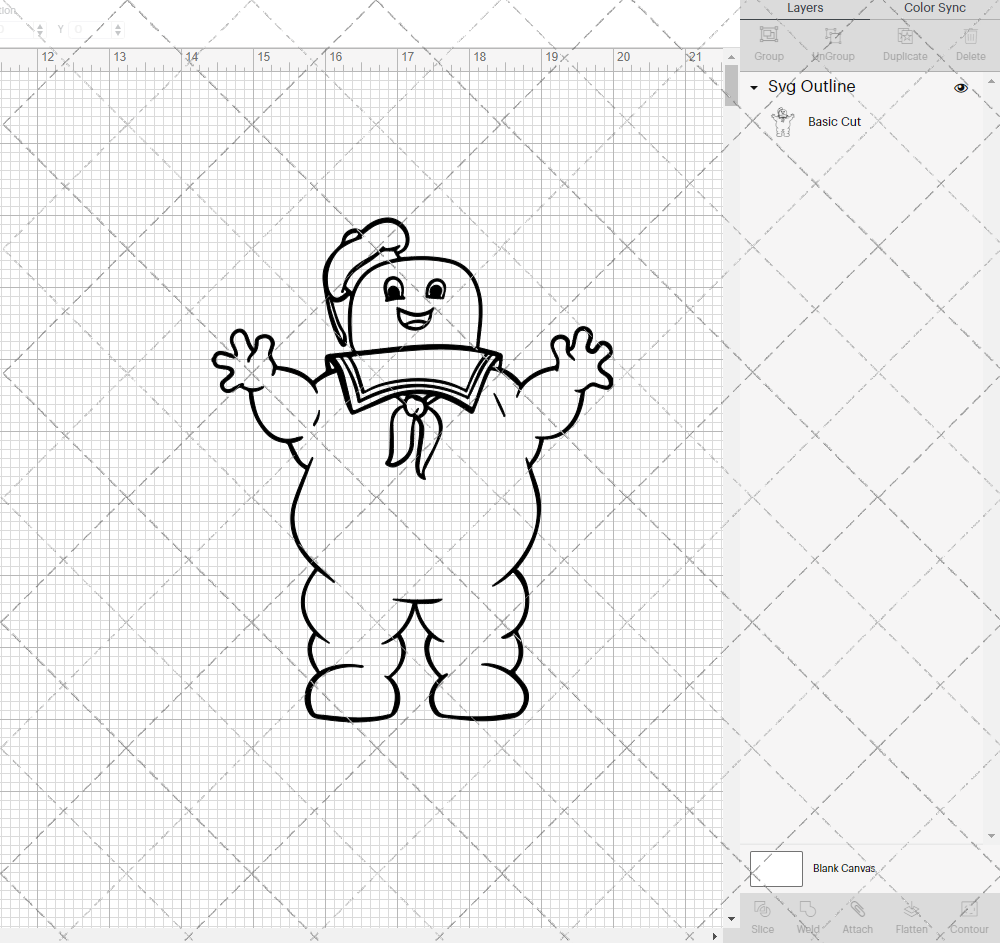
Task: Collapse the Svg Outline layer group
Action: (x=754, y=87)
